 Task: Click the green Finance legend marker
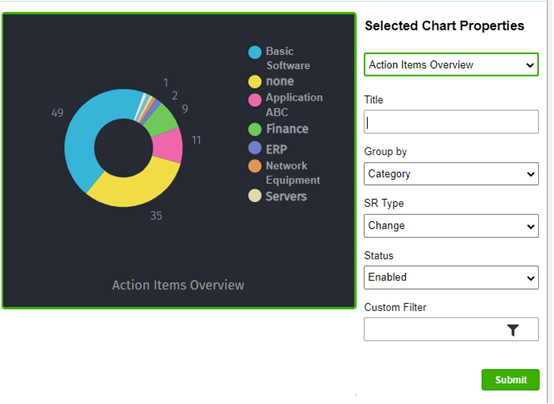(x=255, y=129)
